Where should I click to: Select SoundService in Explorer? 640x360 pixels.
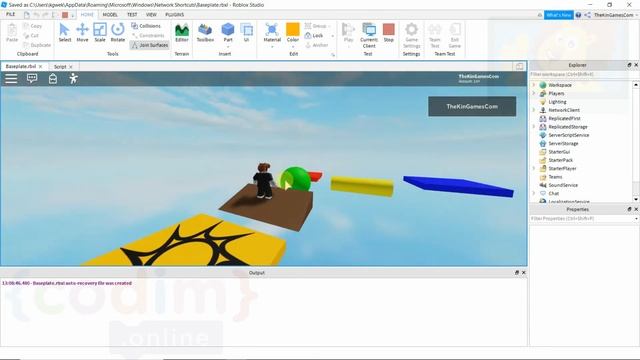(x=563, y=185)
